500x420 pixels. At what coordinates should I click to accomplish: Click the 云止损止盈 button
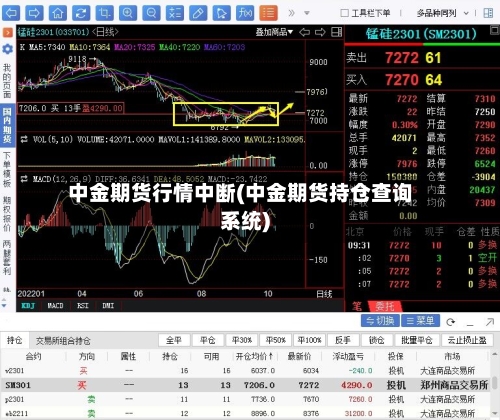467,340
